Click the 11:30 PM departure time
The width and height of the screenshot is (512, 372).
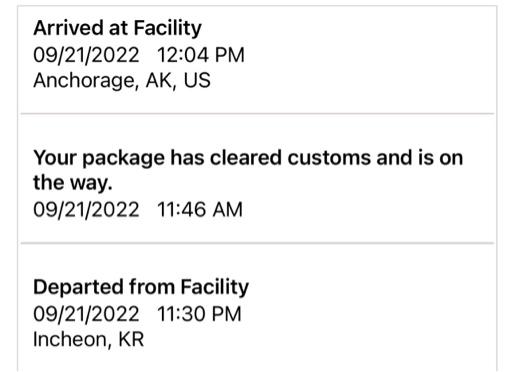click(x=199, y=314)
